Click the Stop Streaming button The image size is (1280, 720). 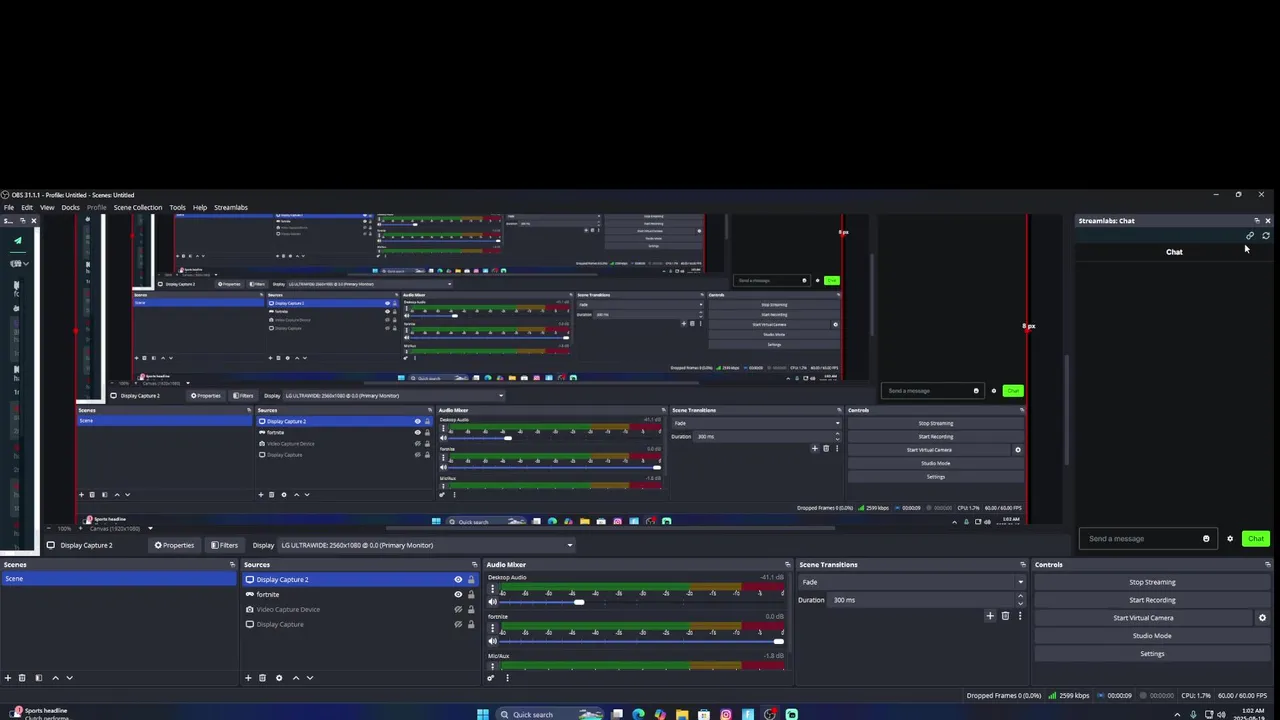tap(1152, 582)
